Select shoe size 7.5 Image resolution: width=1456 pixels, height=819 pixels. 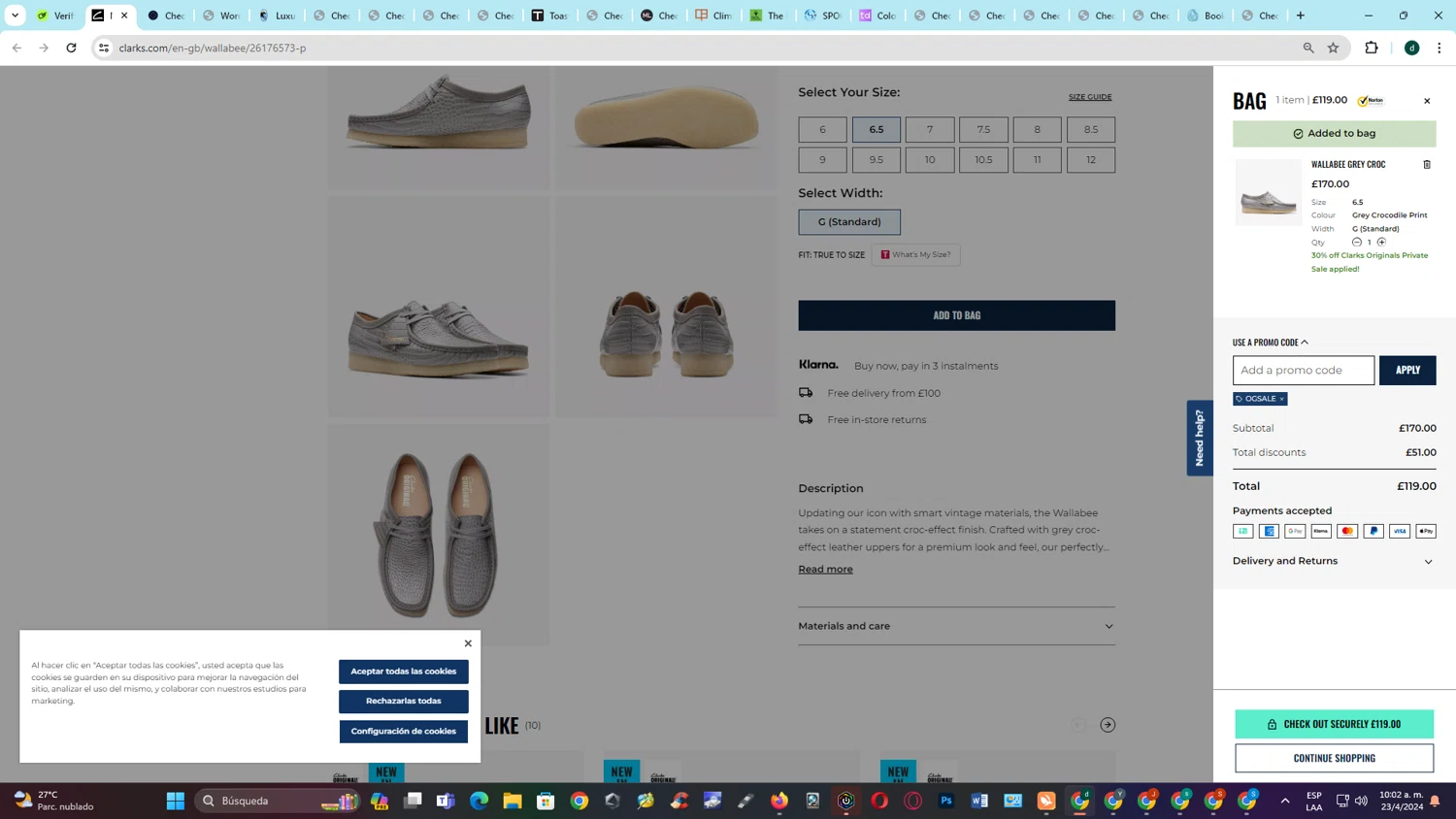(x=983, y=129)
